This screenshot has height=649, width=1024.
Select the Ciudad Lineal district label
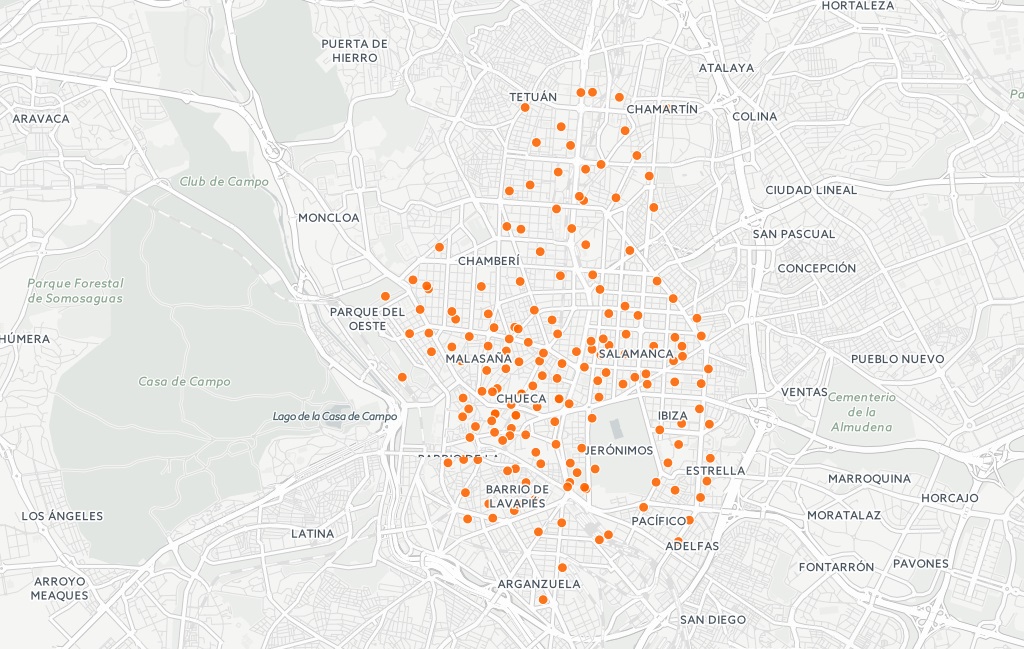[810, 190]
